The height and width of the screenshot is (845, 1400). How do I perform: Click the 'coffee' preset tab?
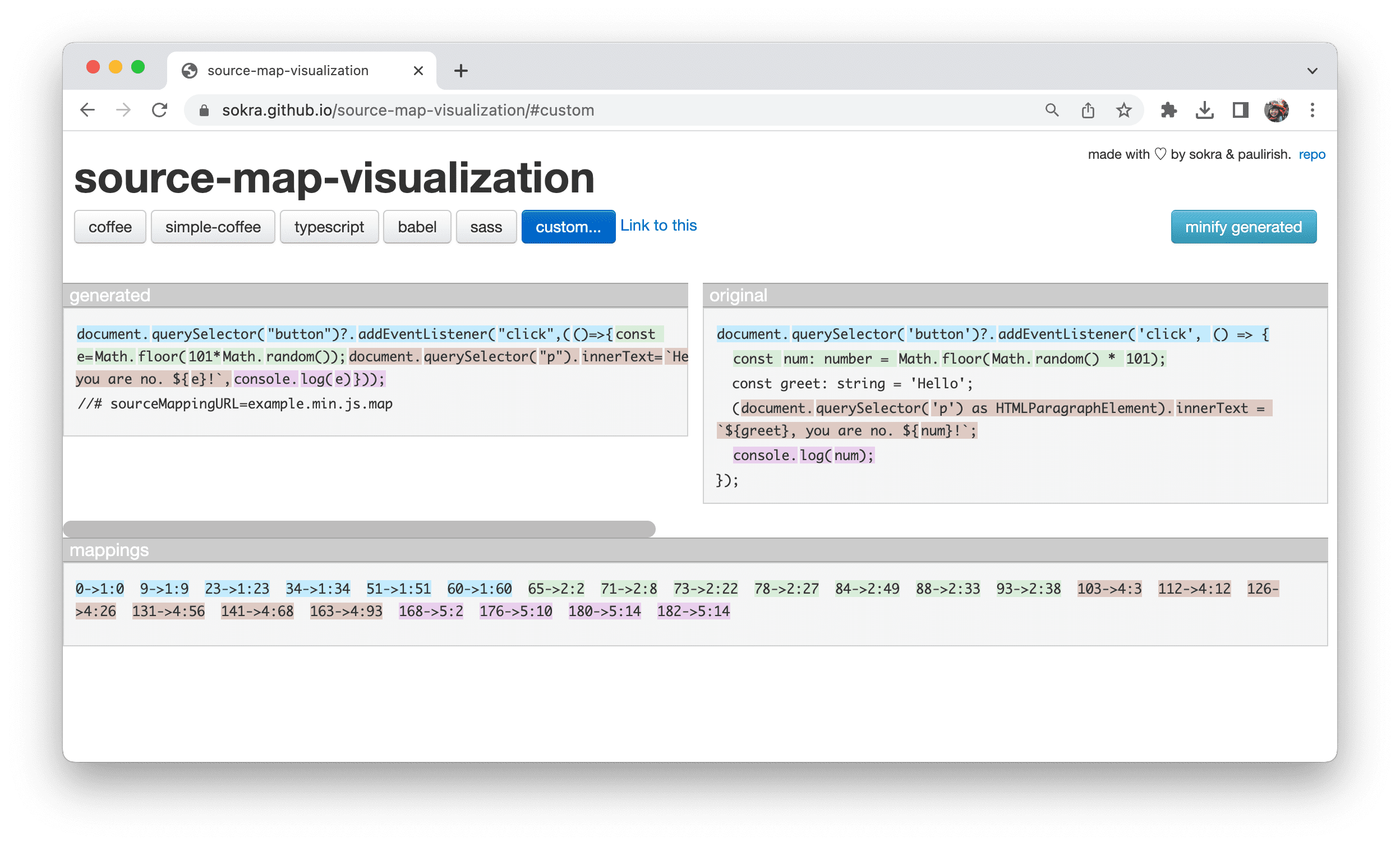(110, 227)
